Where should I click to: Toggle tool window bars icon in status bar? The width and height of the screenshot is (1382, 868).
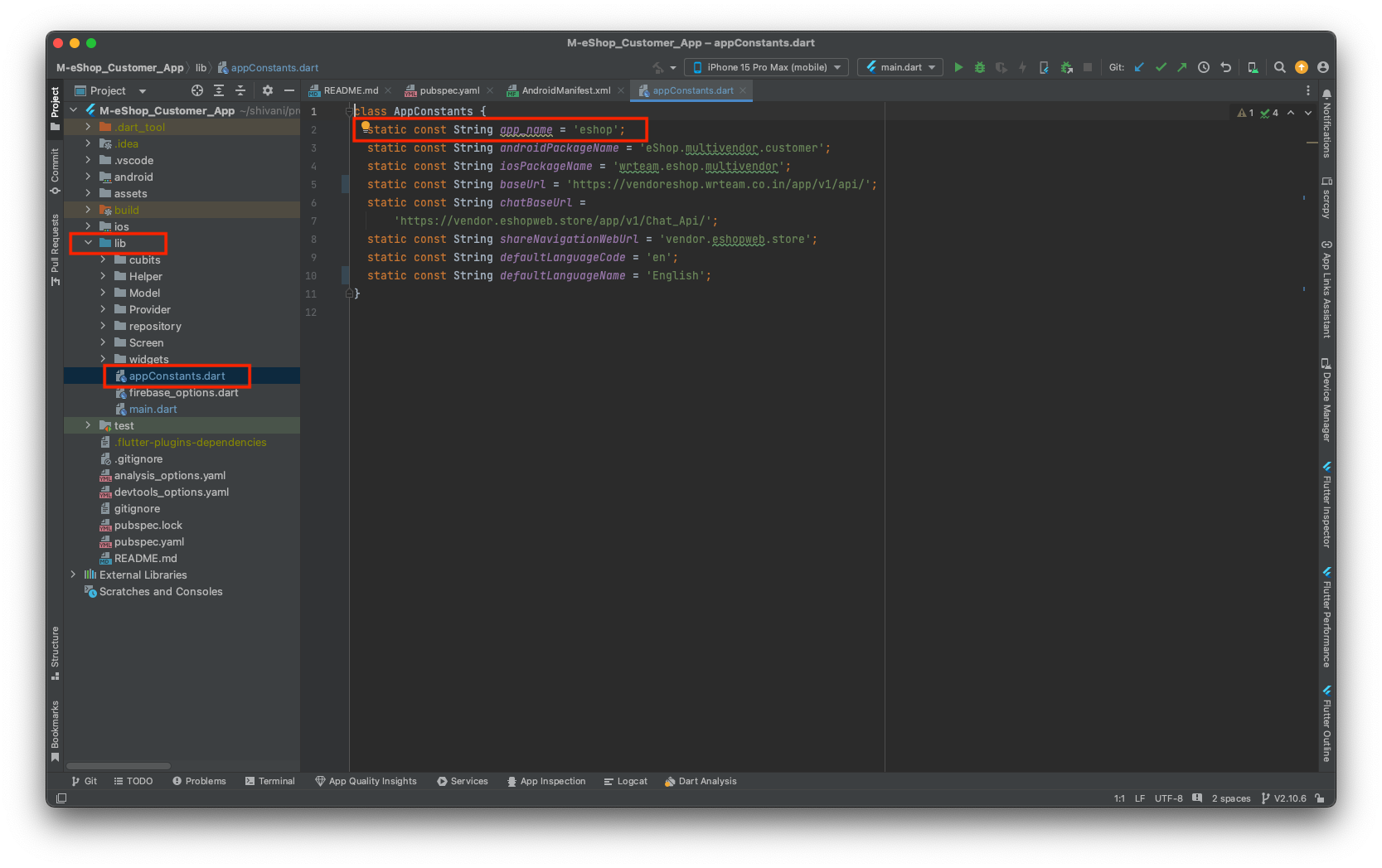pyautogui.click(x=61, y=798)
